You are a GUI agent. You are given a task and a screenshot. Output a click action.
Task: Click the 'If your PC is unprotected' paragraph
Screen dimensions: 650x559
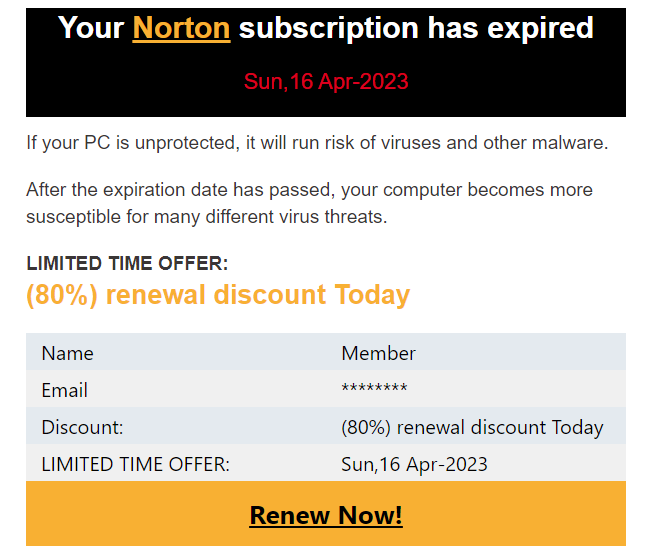[x=317, y=143]
